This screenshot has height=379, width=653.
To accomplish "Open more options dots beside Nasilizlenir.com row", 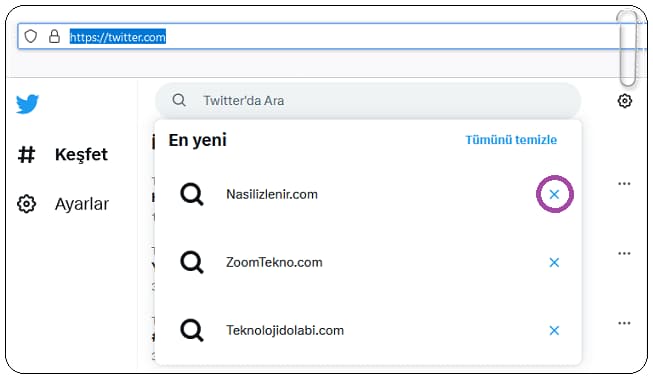I will click(624, 184).
